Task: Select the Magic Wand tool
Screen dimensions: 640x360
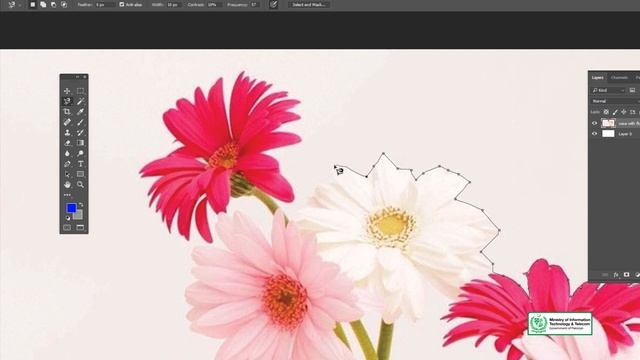Action: tap(80, 101)
